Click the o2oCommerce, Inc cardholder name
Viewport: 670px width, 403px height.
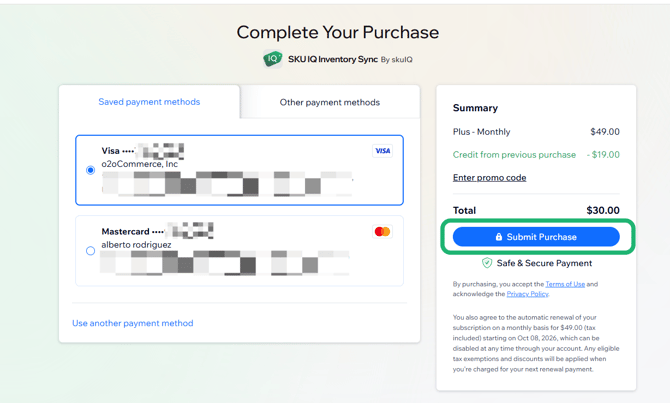[139, 164]
